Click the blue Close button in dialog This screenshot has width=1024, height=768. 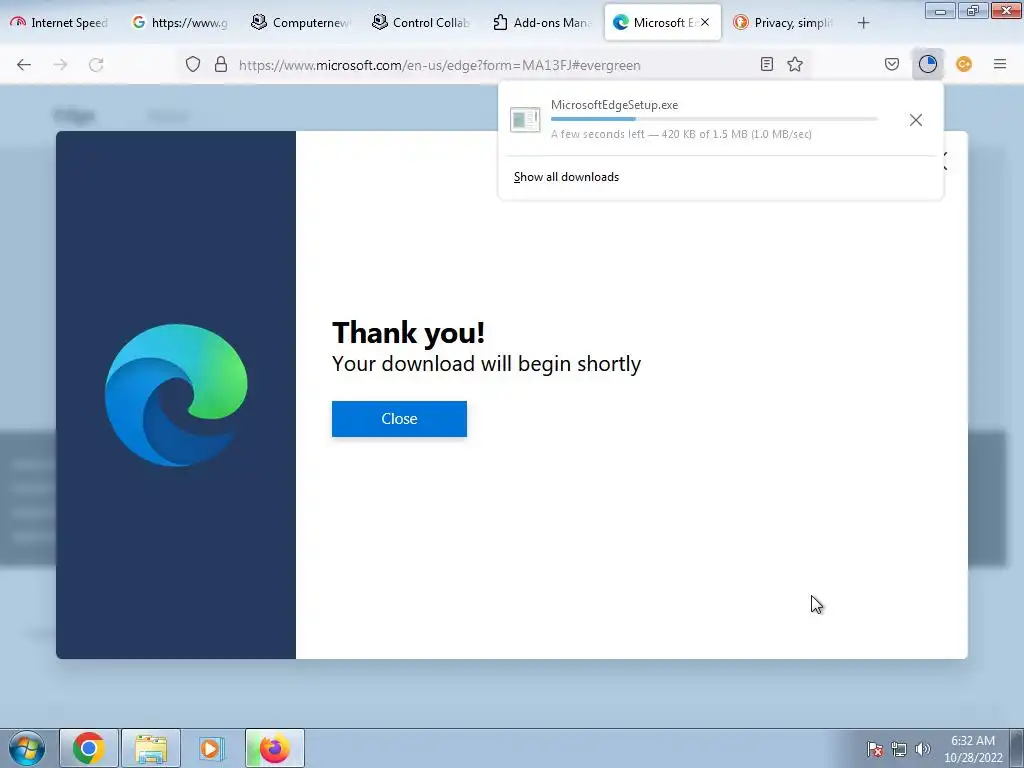(399, 419)
